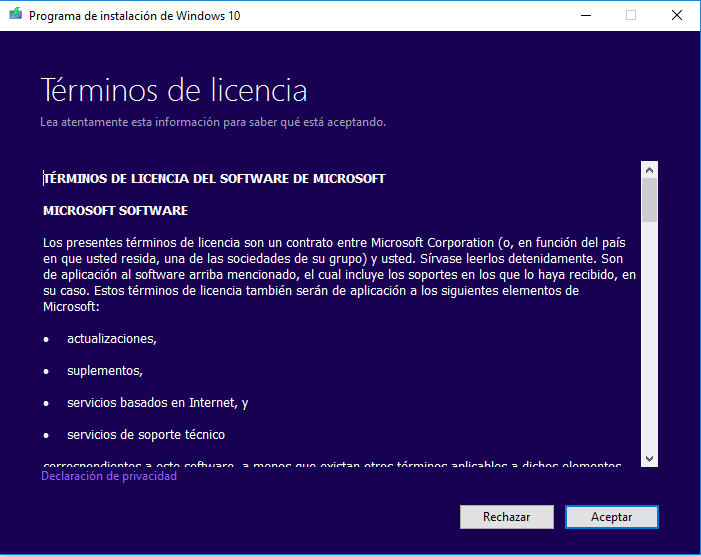701x557 pixels.
Task: Click the scrollbar track below the thumb
Action: pos(649,336)
